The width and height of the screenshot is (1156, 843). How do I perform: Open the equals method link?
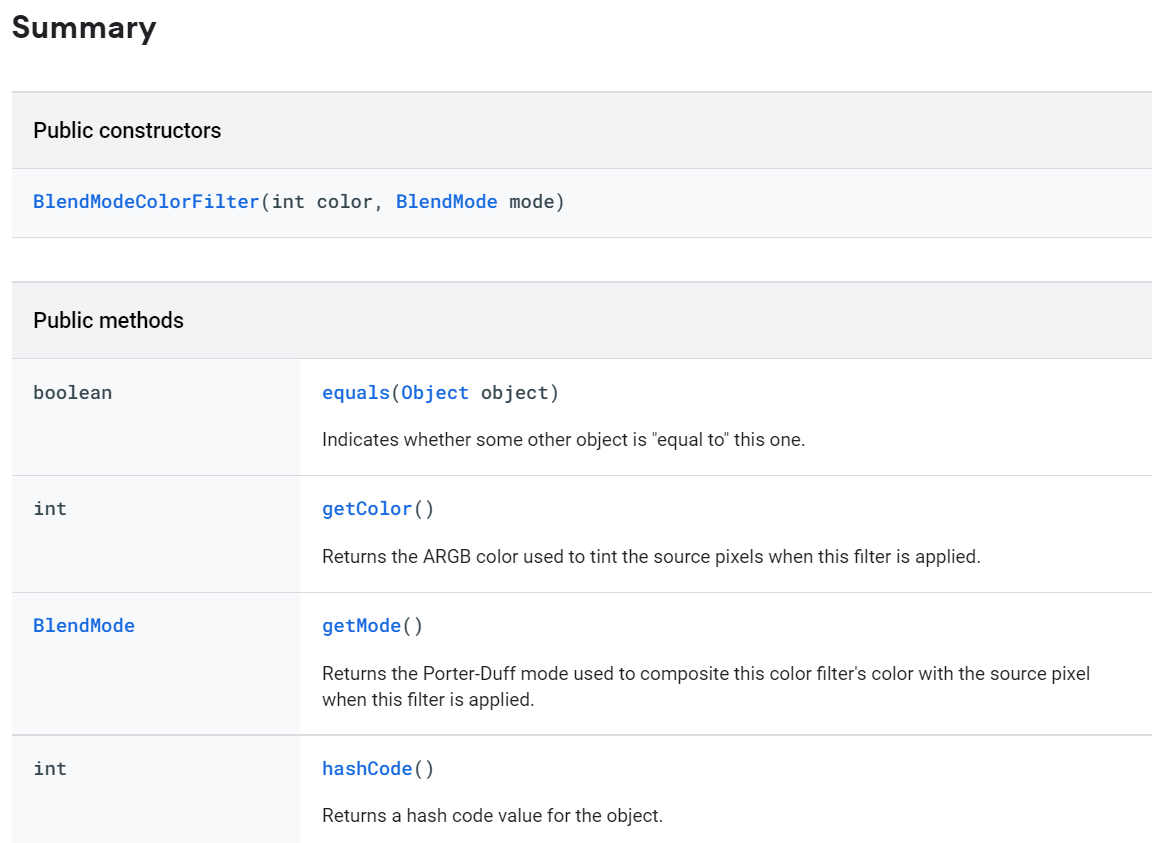[x=355, y=393]
